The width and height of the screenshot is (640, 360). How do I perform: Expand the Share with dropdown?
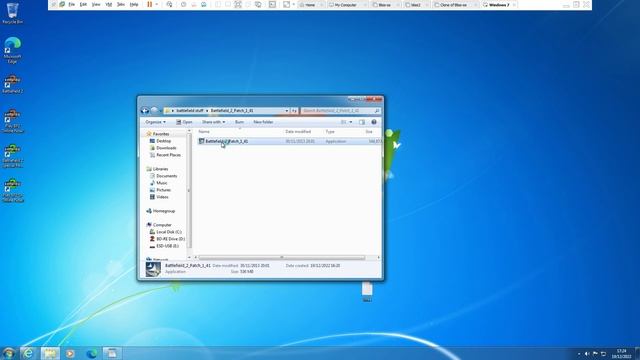pos(213,122)
